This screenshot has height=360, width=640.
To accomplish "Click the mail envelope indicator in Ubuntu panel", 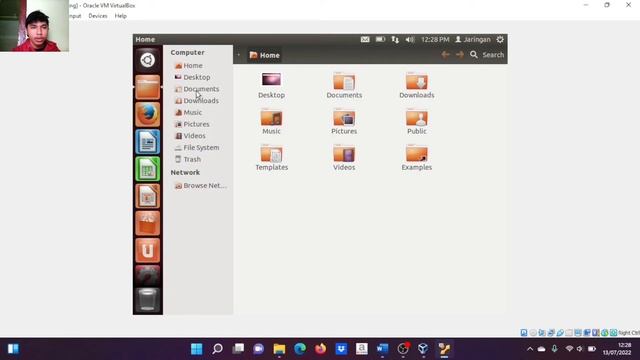I will point(365,39).
